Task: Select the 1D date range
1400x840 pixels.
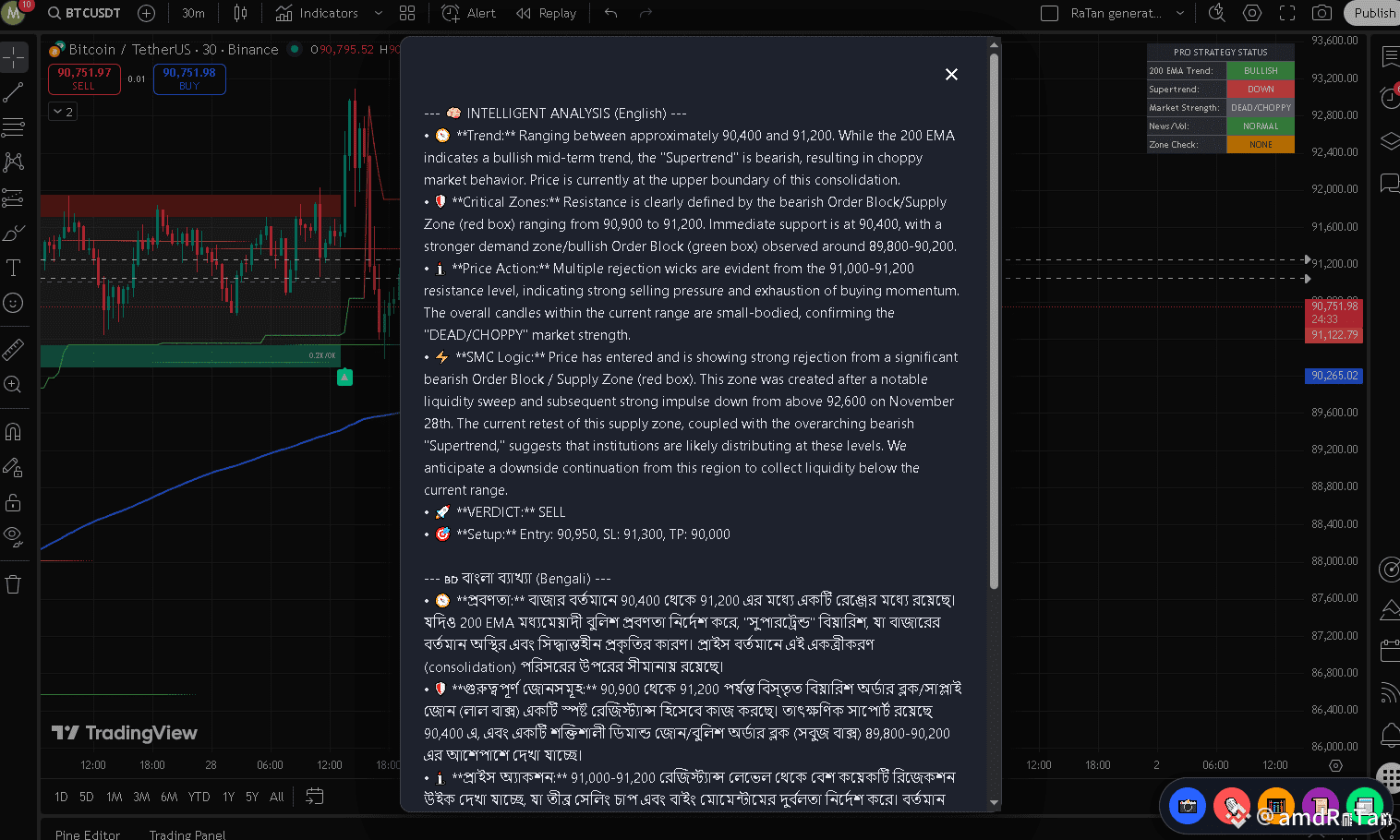Action: pos(61,797)
